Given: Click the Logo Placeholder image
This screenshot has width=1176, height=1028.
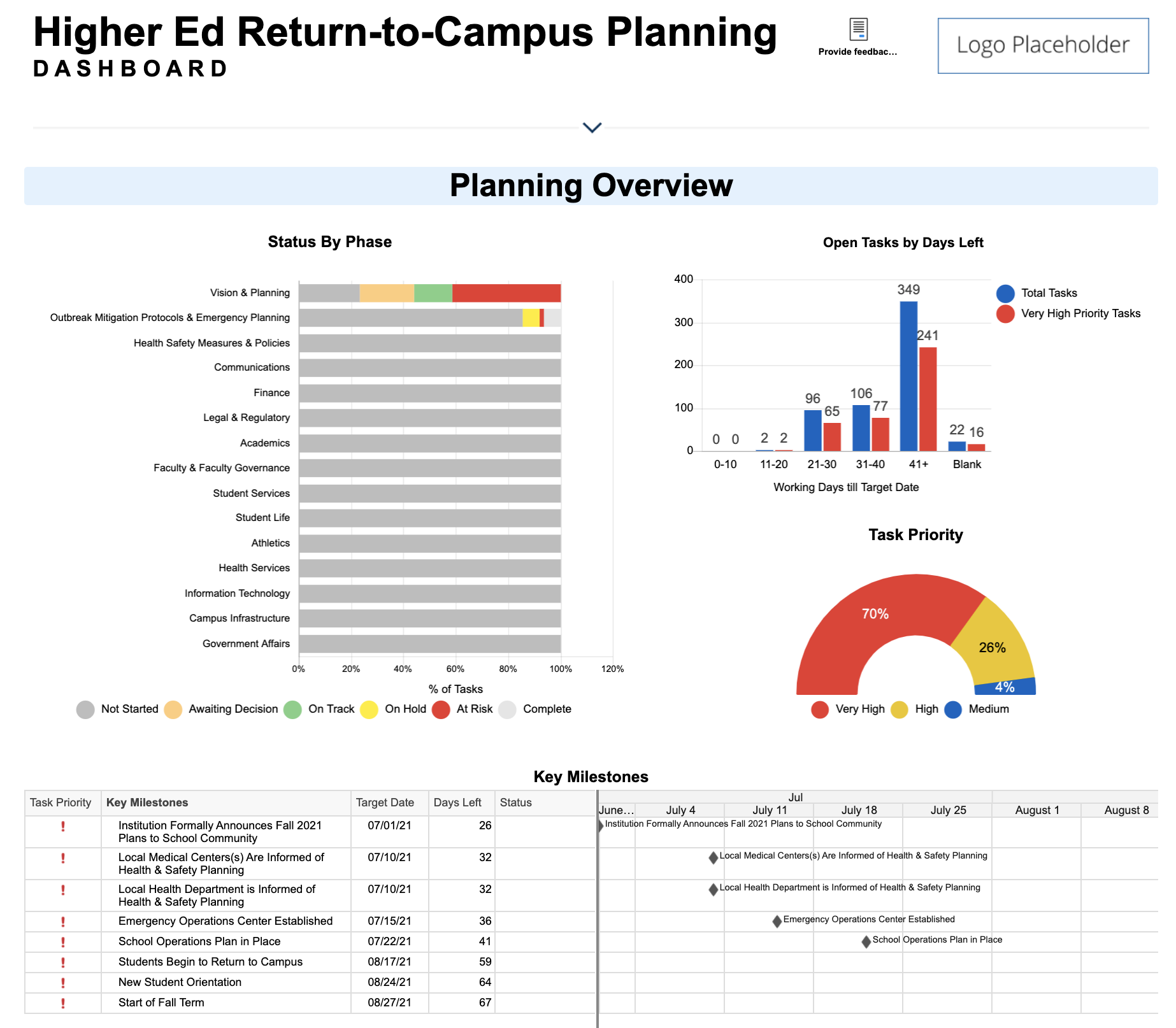Looking at the screenshot, I should pyautogui.click(x=1043, y=46).
